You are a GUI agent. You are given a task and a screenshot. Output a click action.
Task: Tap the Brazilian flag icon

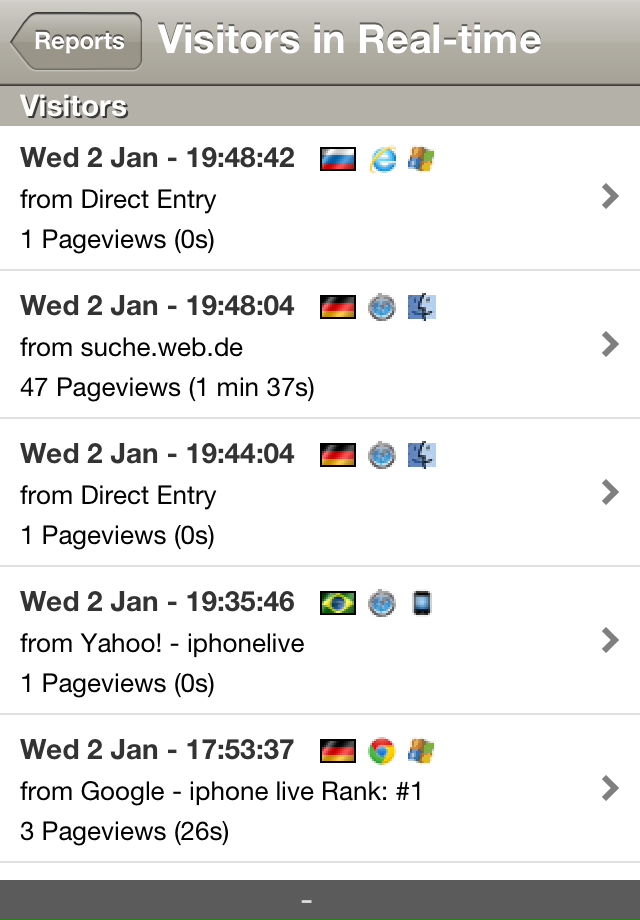338,603
